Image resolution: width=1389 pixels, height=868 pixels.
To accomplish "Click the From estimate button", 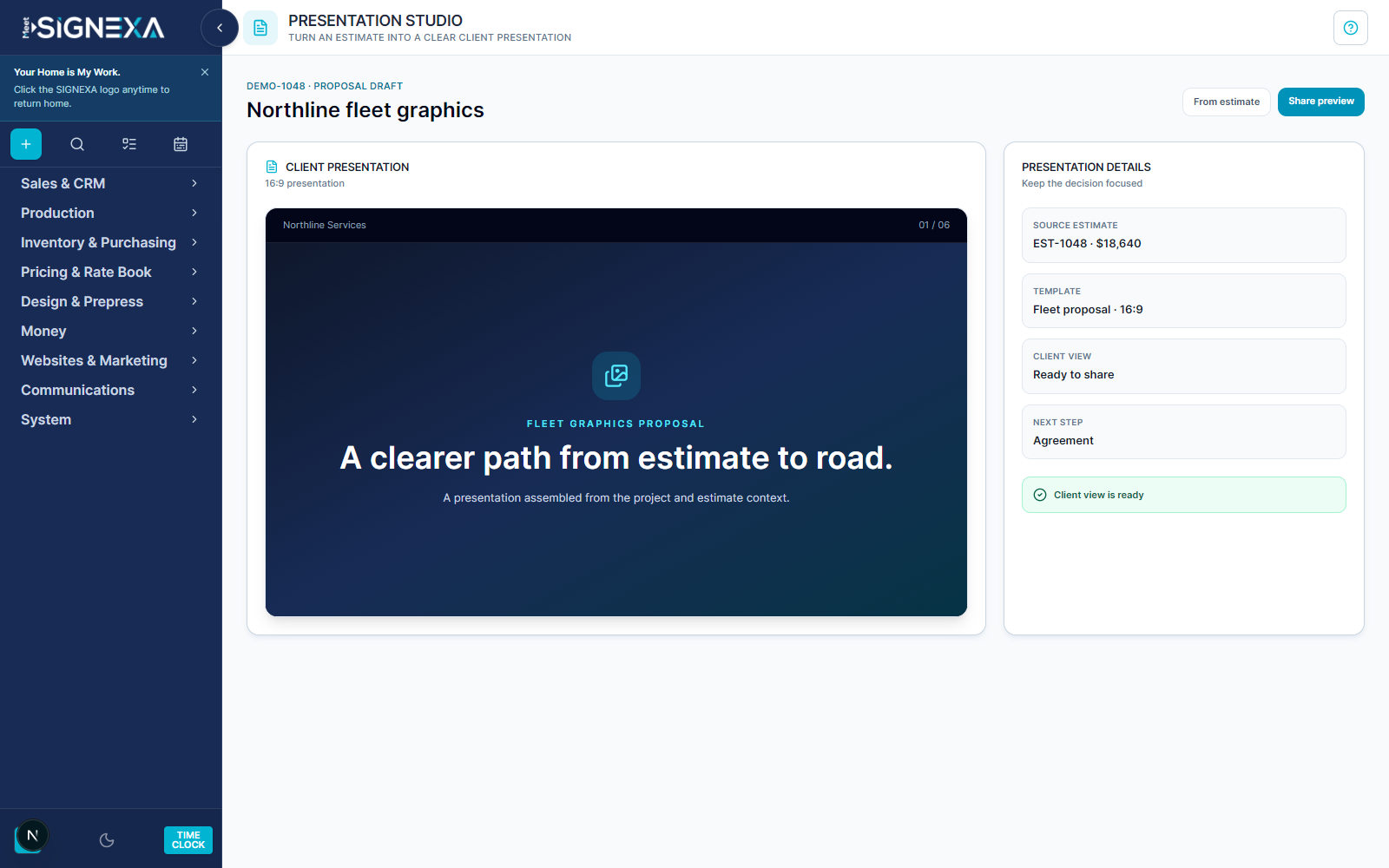I will pyautogui.click(x=1227, y=102).
